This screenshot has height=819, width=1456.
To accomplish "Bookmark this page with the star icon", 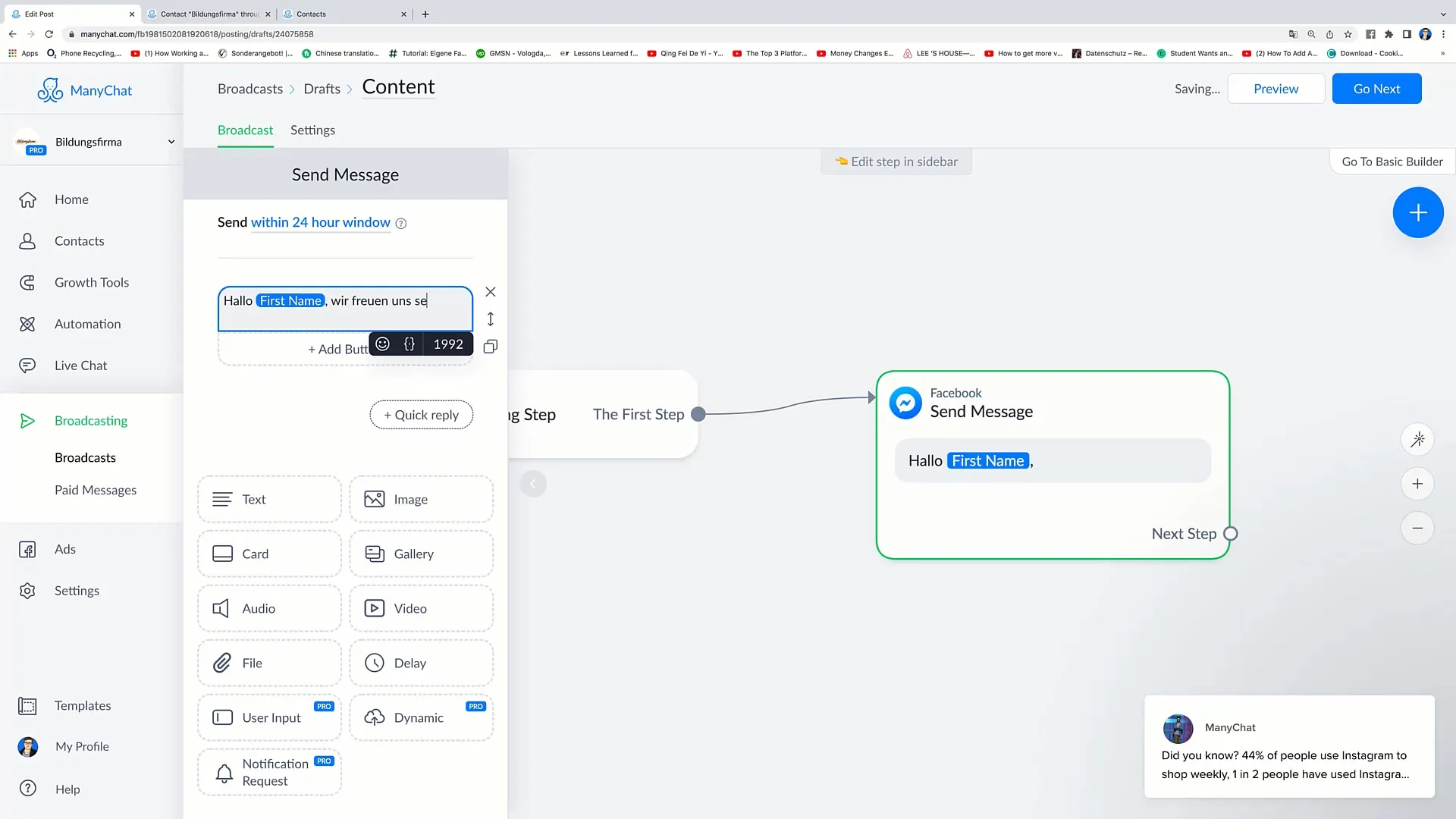I will (x=1348, y=34).
